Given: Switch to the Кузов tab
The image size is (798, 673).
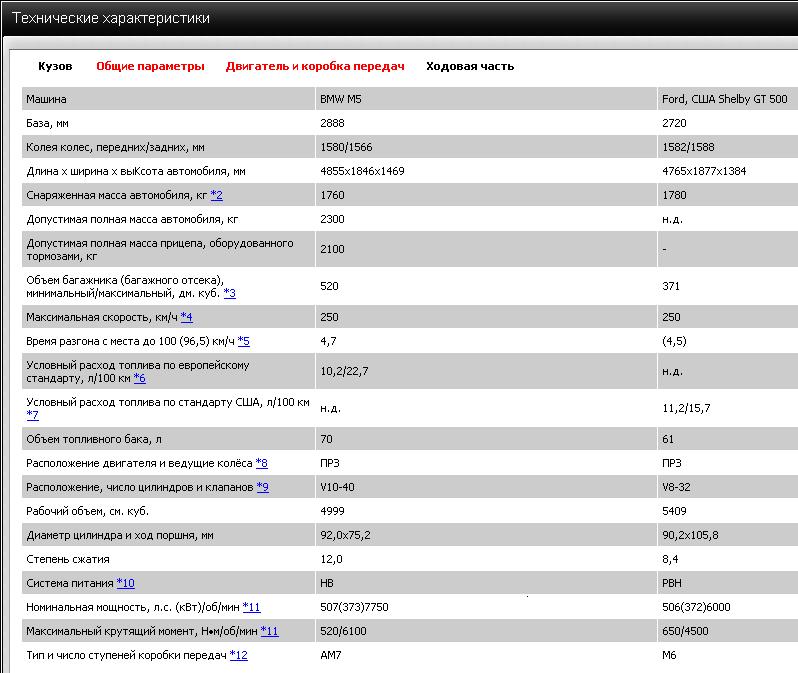Looking at the screenshot, I should click(x=55, y=66).
